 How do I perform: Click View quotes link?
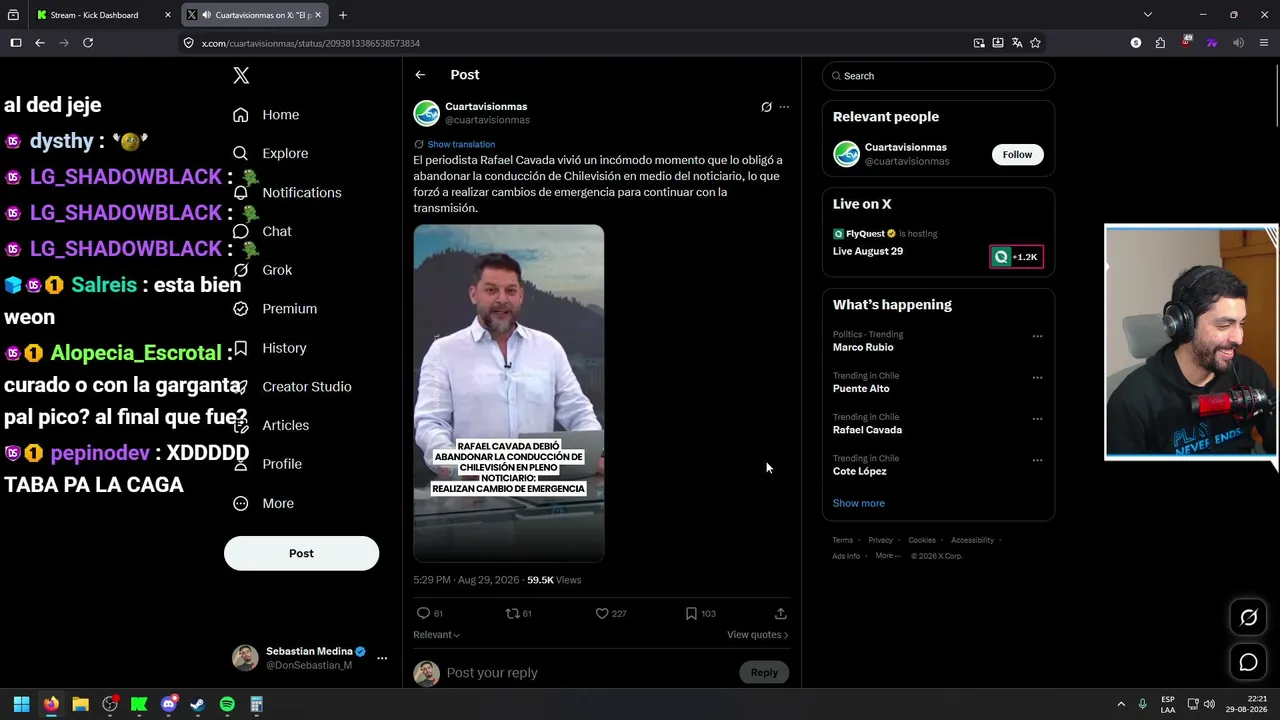tap(757, 635)
